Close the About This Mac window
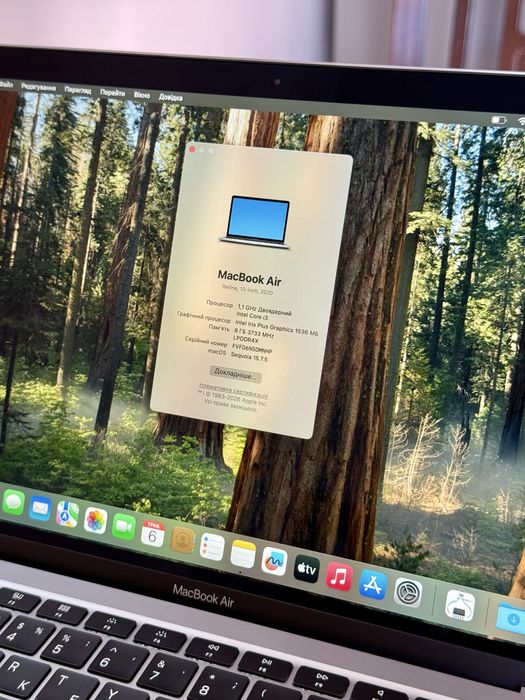Viewport: 525px width, 700px height. [x=192, y=149]
